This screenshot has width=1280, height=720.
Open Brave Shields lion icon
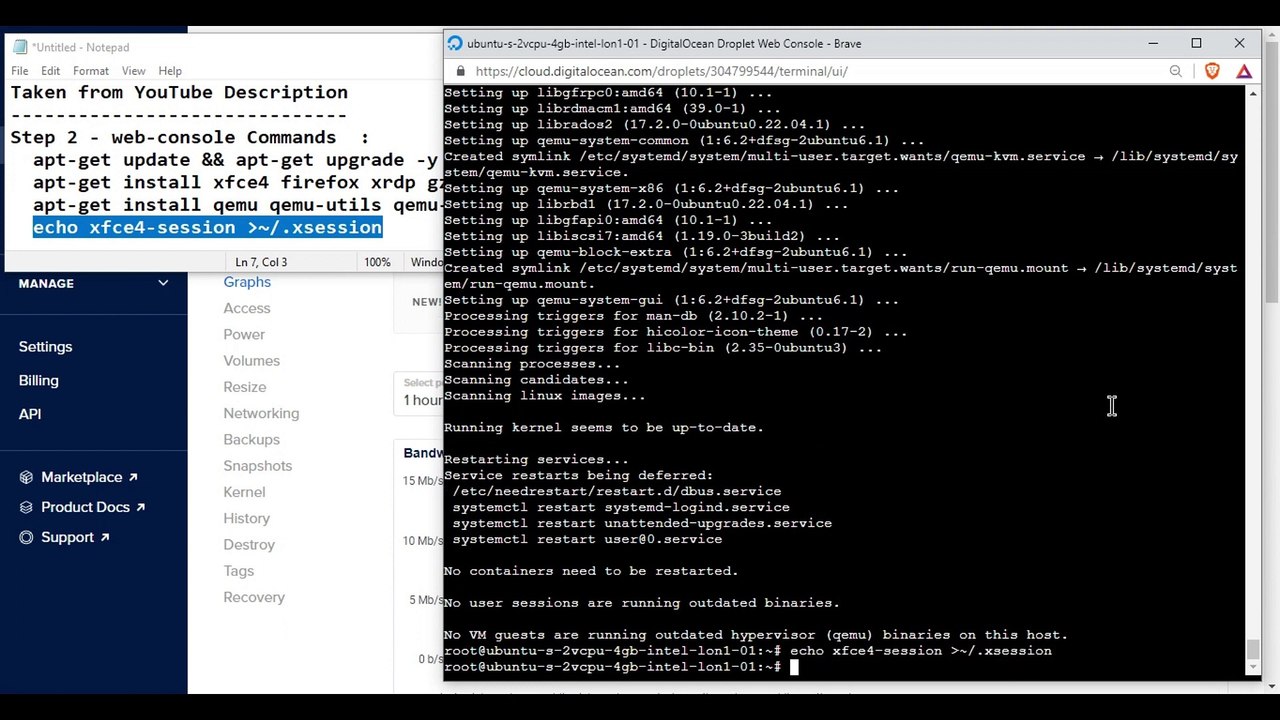pyautogui.click(x=1212, y=71)
